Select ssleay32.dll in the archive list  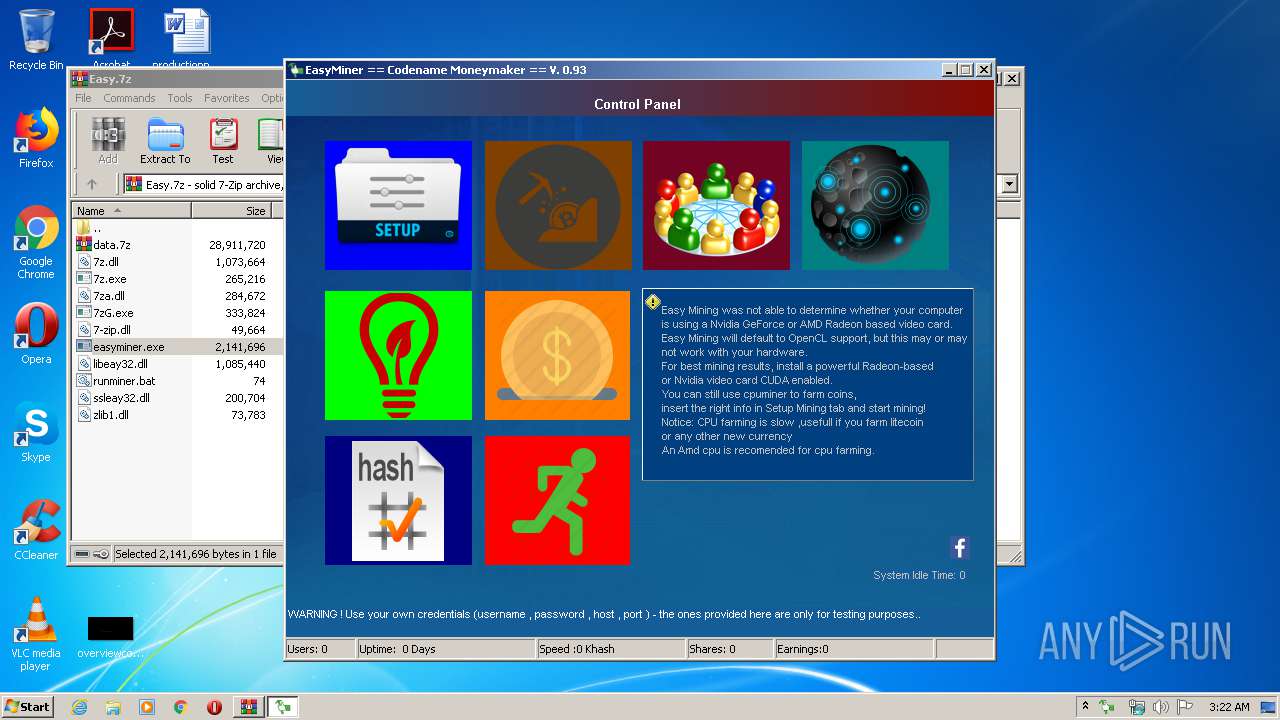[120, 398]
